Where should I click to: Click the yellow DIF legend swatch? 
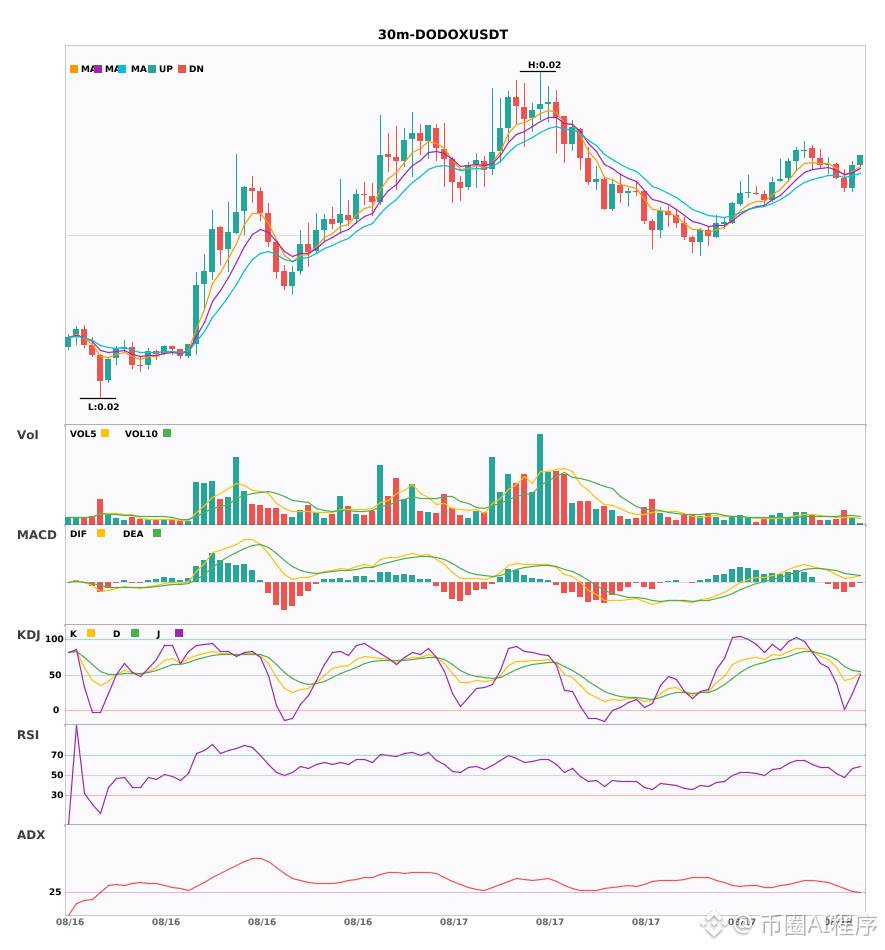(x=101, y=533)
